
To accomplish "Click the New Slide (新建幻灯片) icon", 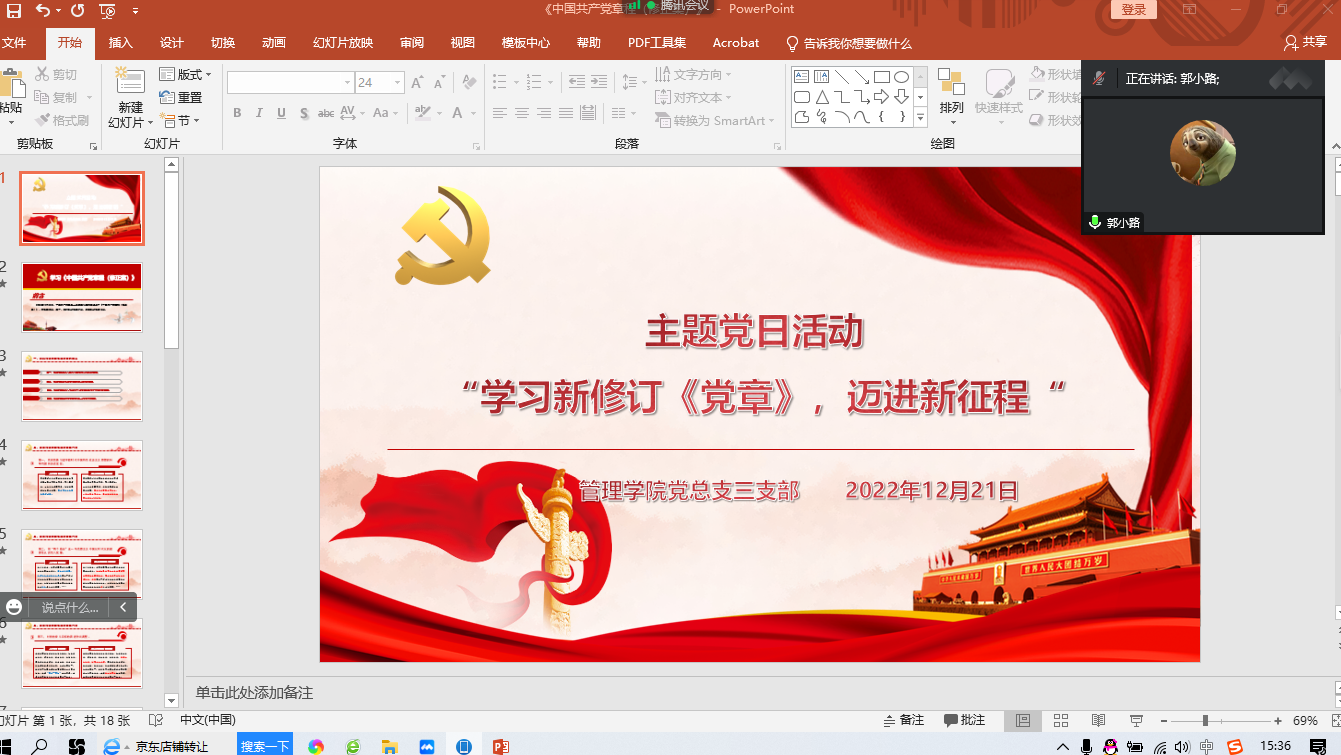I will click(x=130, y=83).
